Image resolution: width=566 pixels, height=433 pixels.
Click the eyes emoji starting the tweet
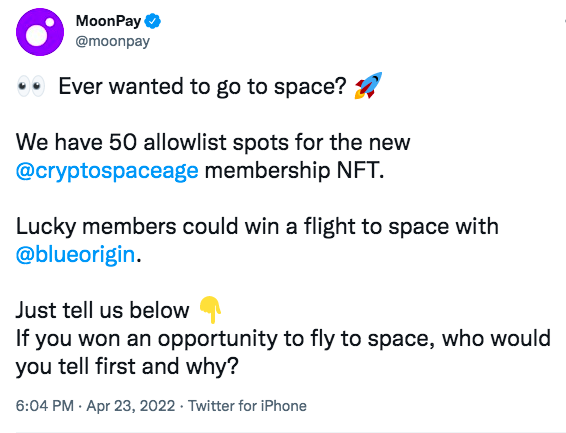point(31,87)
